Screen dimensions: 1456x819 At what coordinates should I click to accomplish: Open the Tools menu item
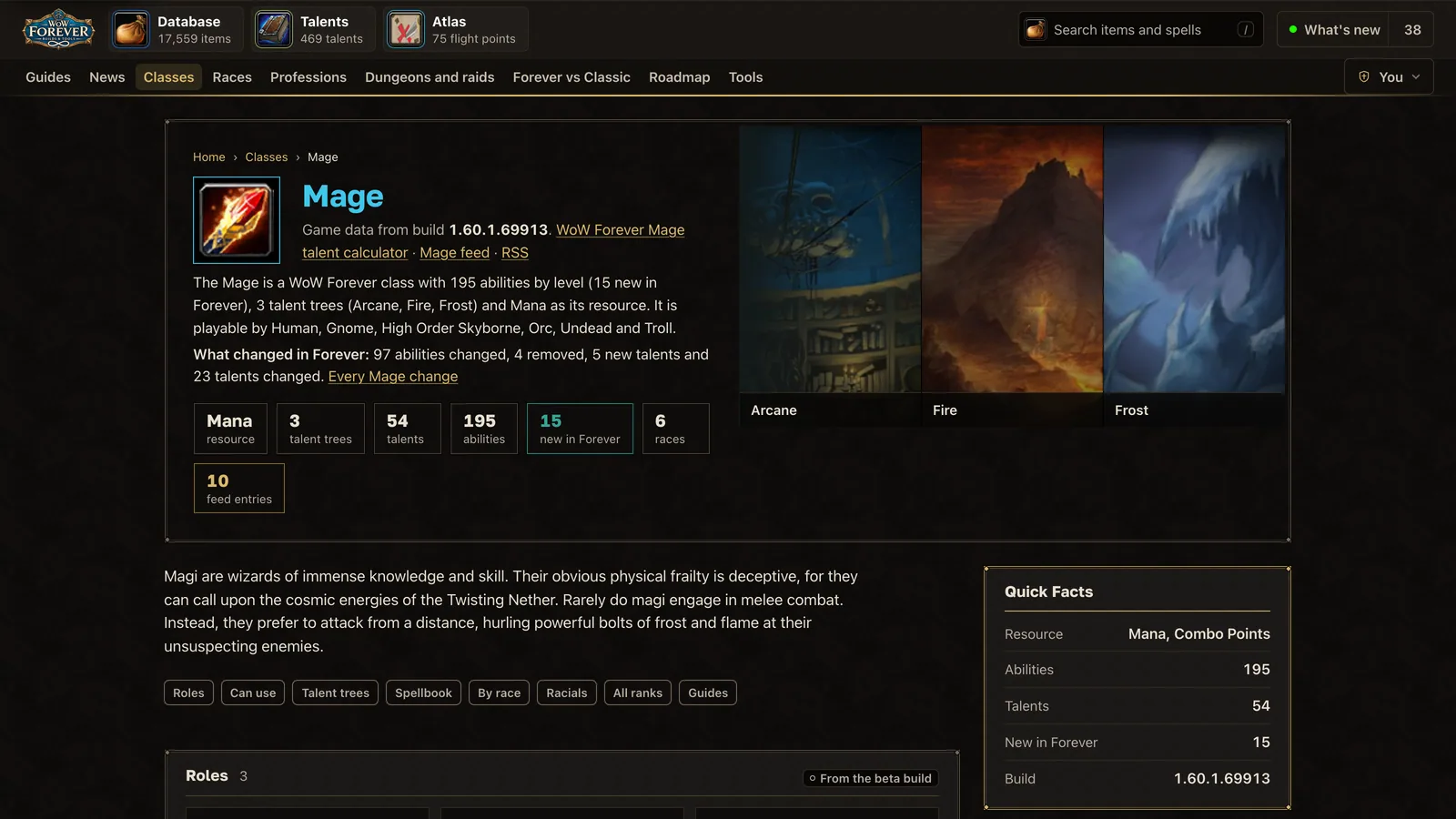click(745, 77)
